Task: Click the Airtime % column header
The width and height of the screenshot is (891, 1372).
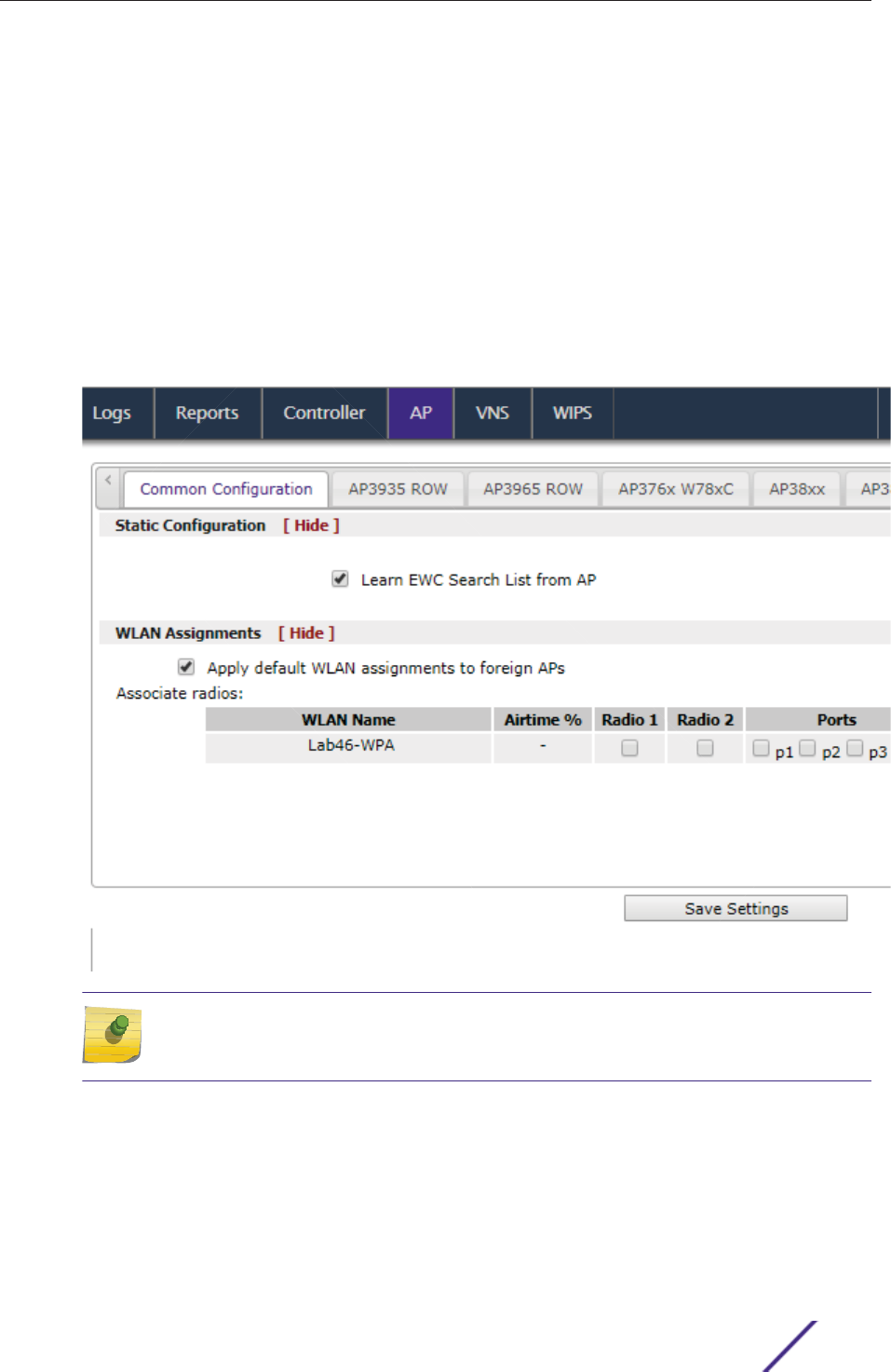Action: click(543, 719)
